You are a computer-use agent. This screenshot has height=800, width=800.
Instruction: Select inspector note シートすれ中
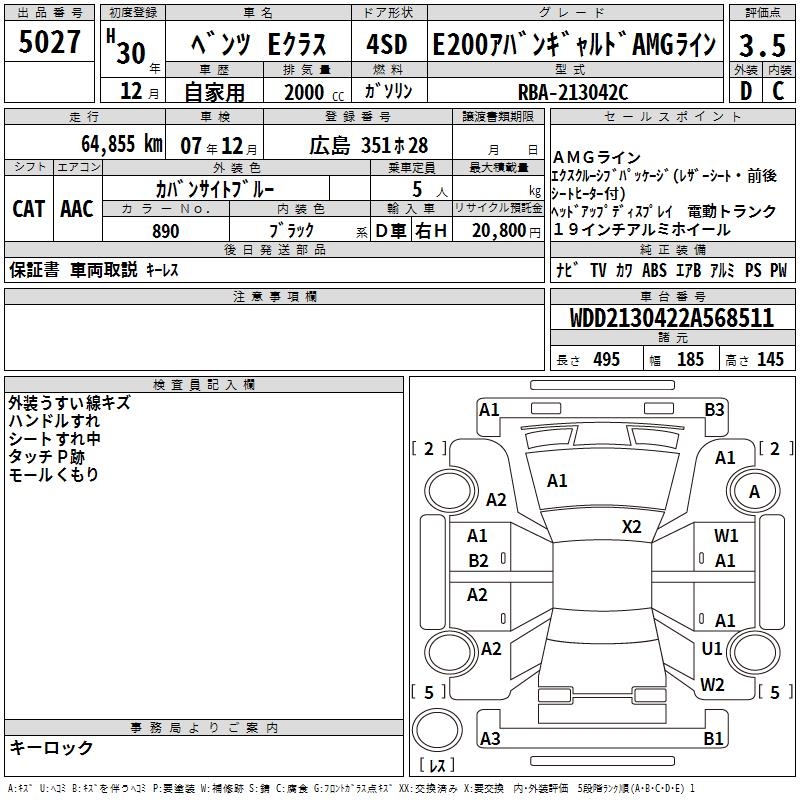click(x=54, y=438)
